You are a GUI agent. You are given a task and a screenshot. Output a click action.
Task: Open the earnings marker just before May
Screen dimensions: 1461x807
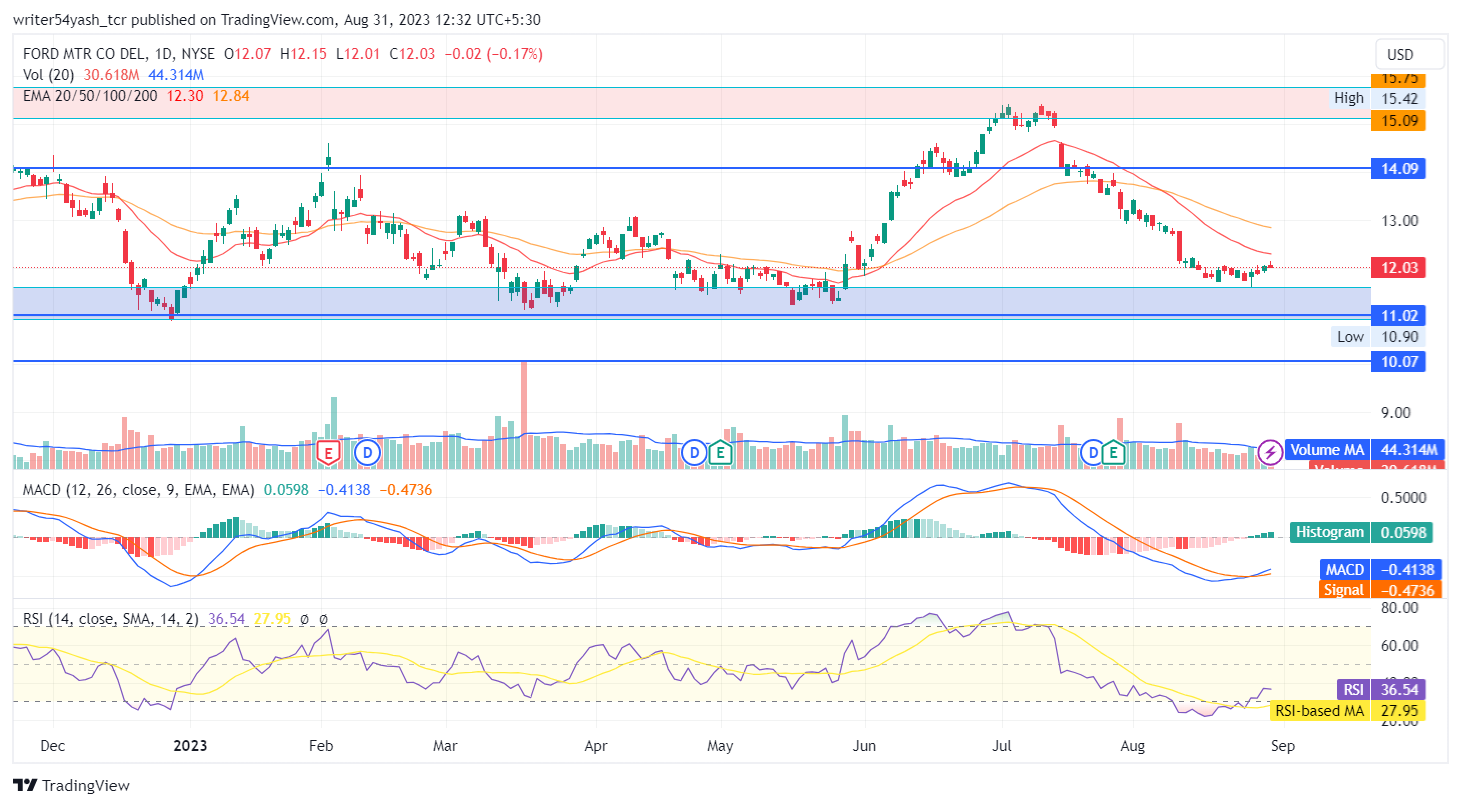pos(720,452)
